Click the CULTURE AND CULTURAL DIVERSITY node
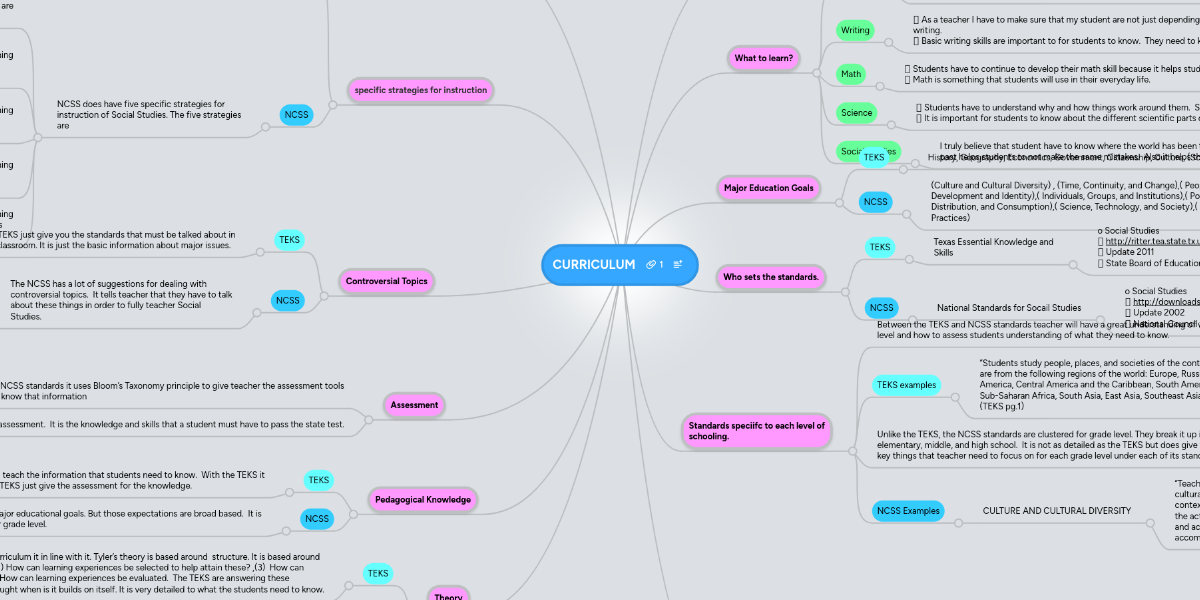 (1057, 510)
